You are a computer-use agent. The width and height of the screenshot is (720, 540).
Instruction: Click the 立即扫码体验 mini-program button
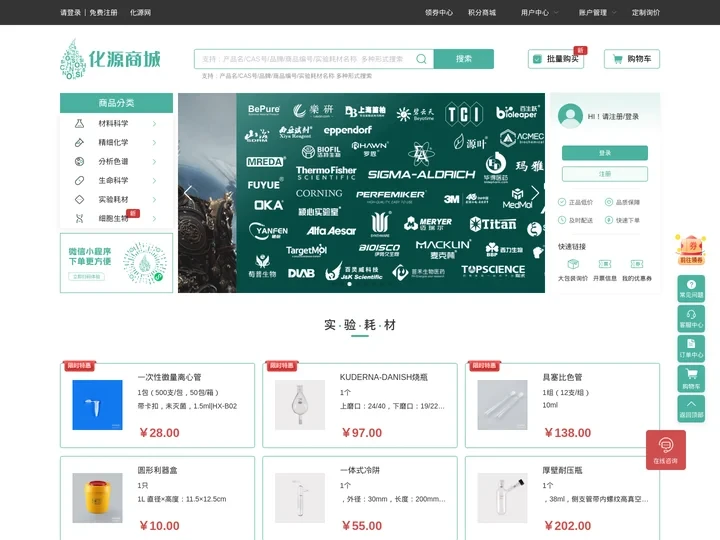click(87, 276)
